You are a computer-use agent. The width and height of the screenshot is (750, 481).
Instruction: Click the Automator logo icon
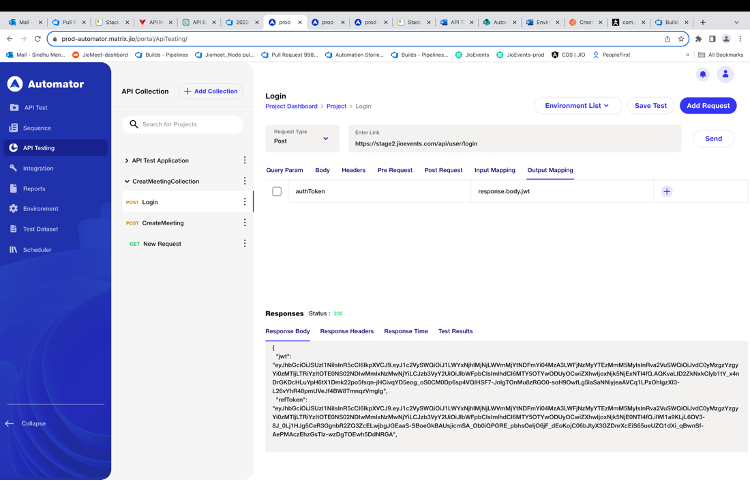[x=15, y=84]
